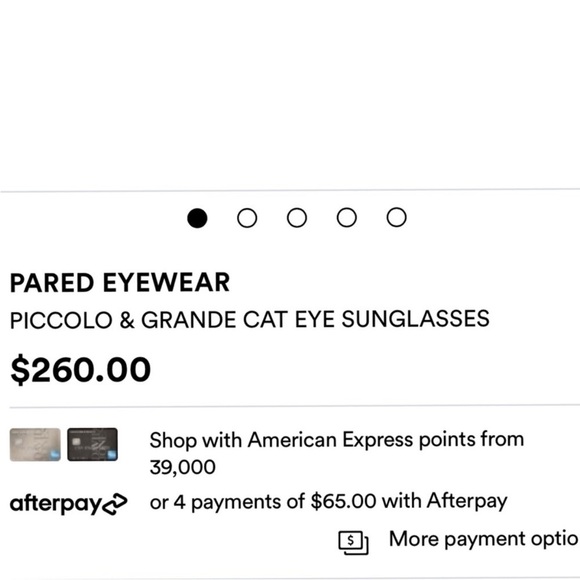Click the 4 payments of $65.00 Afterpay text

[328, 502]
